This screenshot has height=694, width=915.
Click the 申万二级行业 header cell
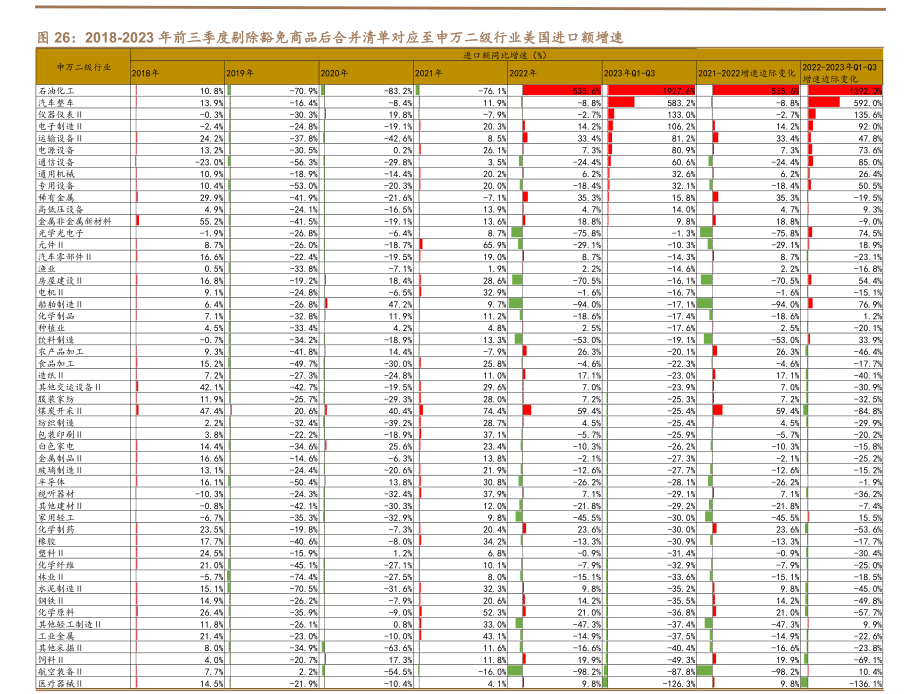point(82,67)
